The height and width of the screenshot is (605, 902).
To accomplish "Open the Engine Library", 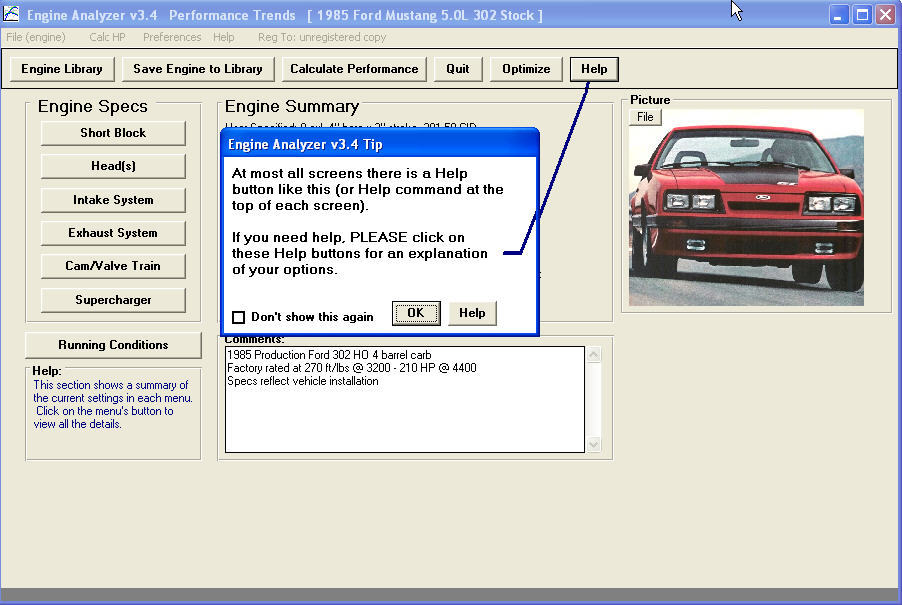I will tap(61, 68).
